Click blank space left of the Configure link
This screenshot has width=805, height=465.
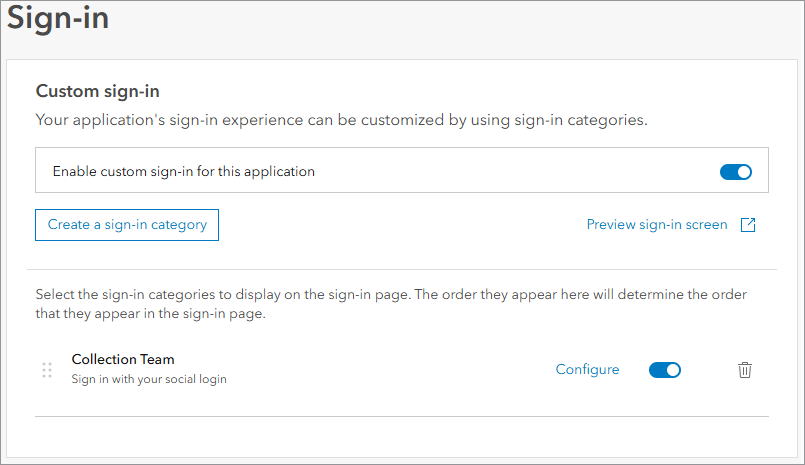coord(400,370)
